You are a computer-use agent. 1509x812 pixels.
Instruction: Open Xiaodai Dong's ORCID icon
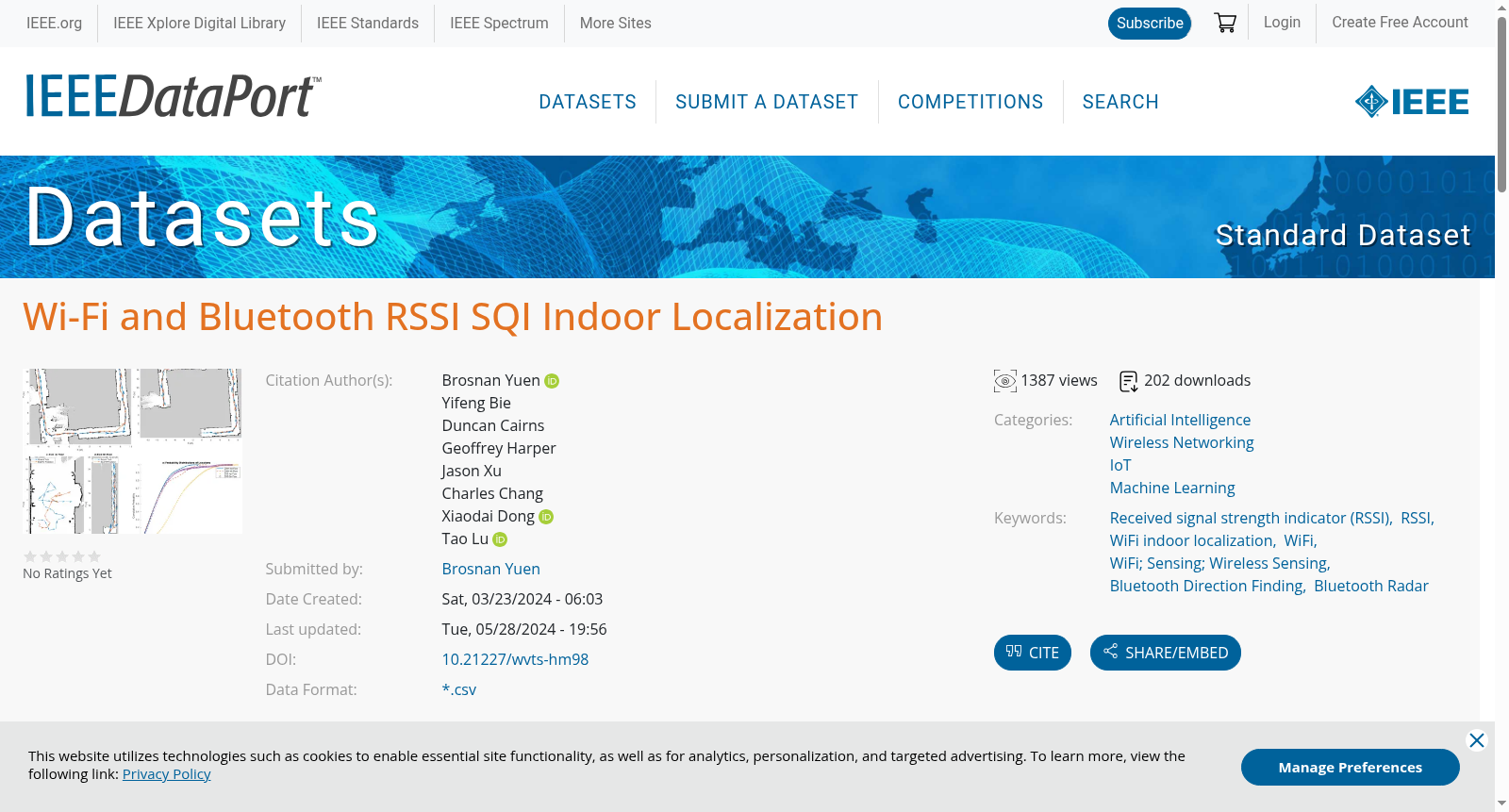tap(546, 517)
